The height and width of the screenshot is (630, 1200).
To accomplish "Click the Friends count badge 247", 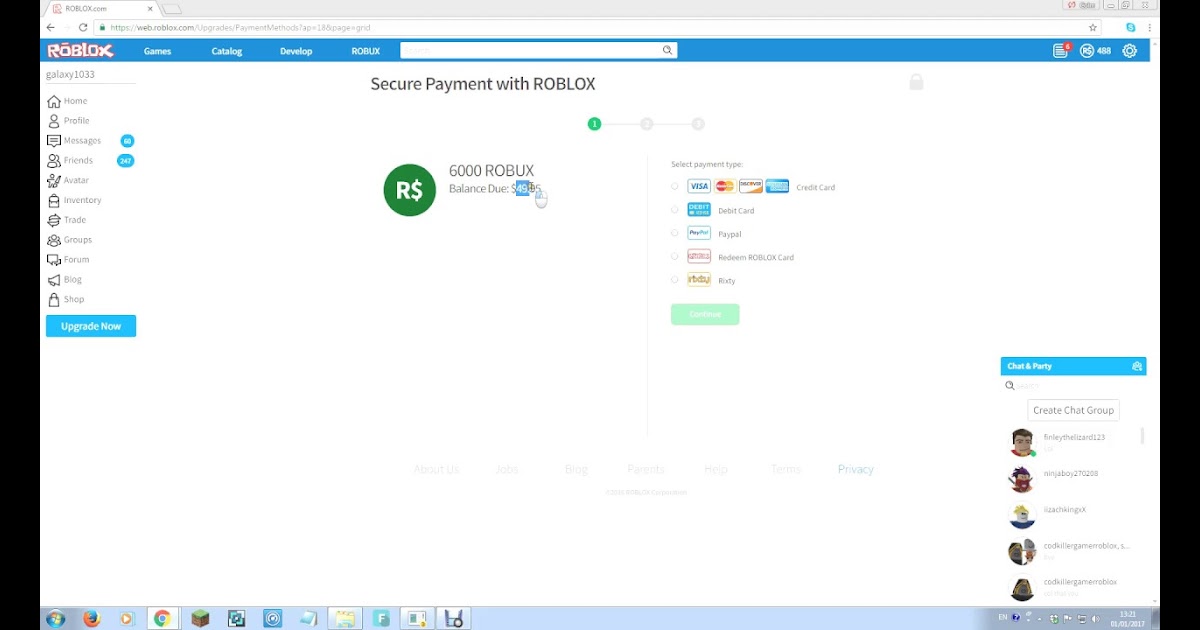I will 125,161.
